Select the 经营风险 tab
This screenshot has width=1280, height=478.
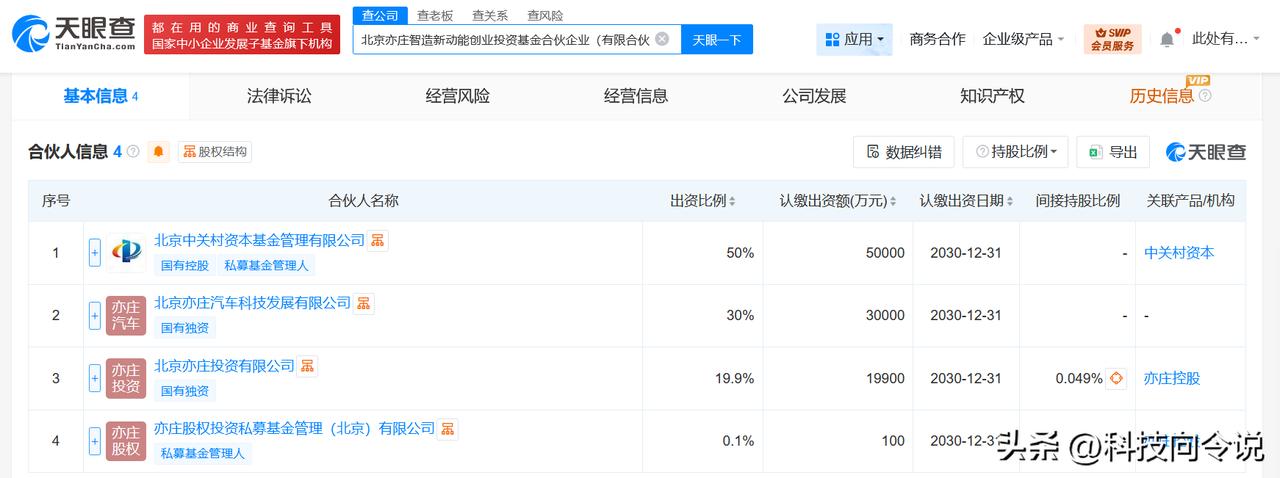[457, 96]
